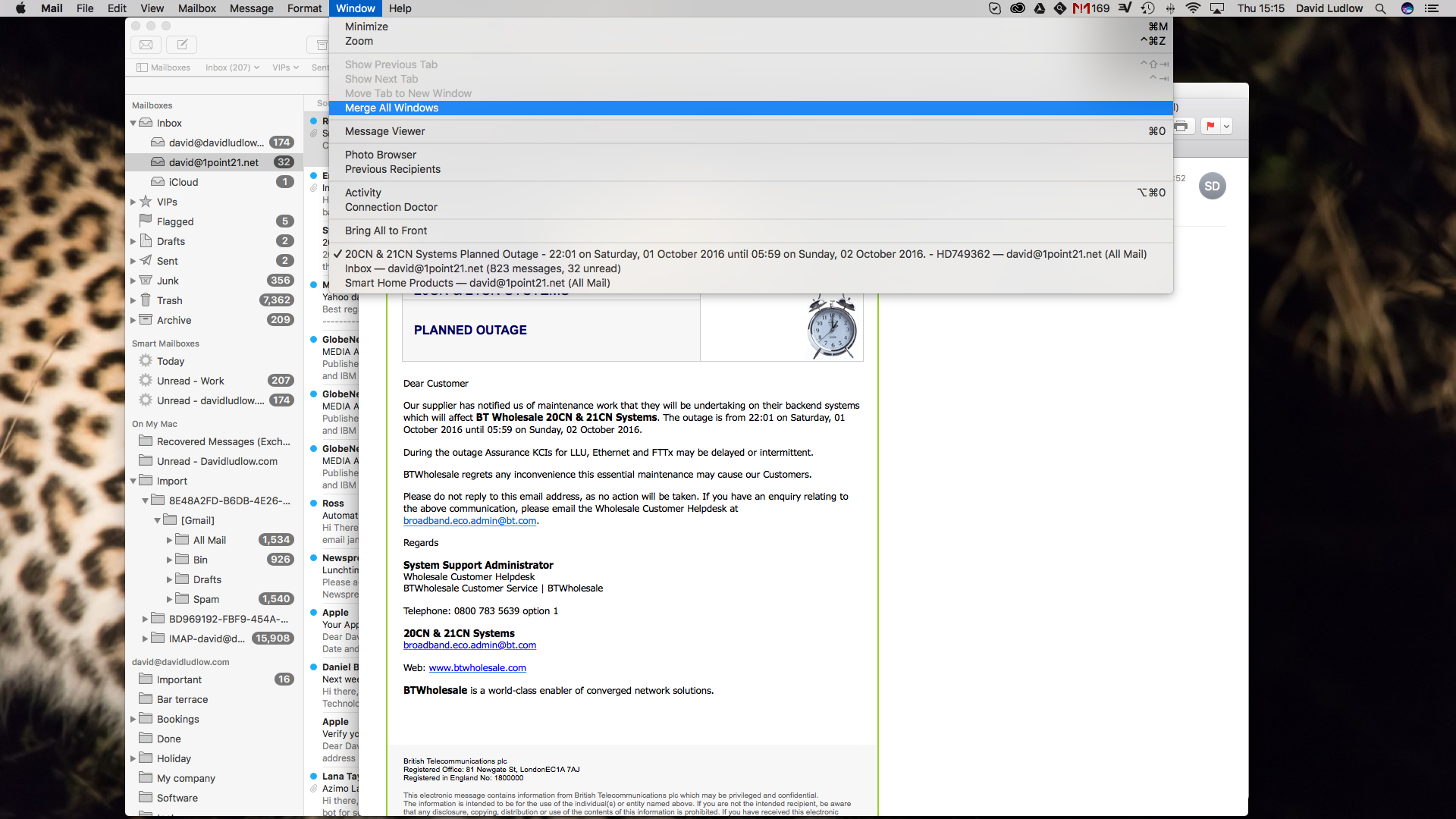This screenshot has height=819, width=1456.
Task: Open Photo Browser from Window menu
Action: click(x=751, y=155)
